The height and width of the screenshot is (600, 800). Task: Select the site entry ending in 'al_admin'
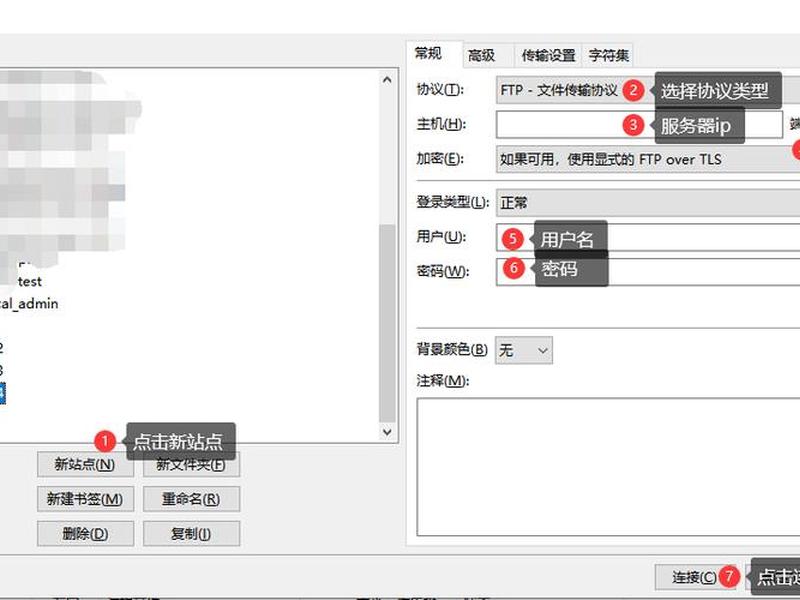[x=29, y=304]
